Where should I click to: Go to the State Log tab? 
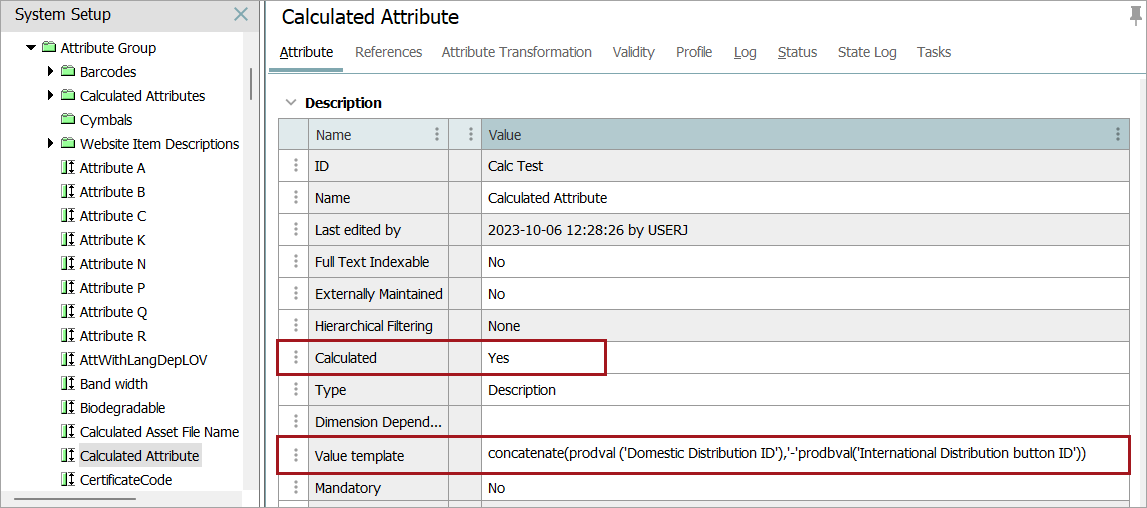point(866,52)
